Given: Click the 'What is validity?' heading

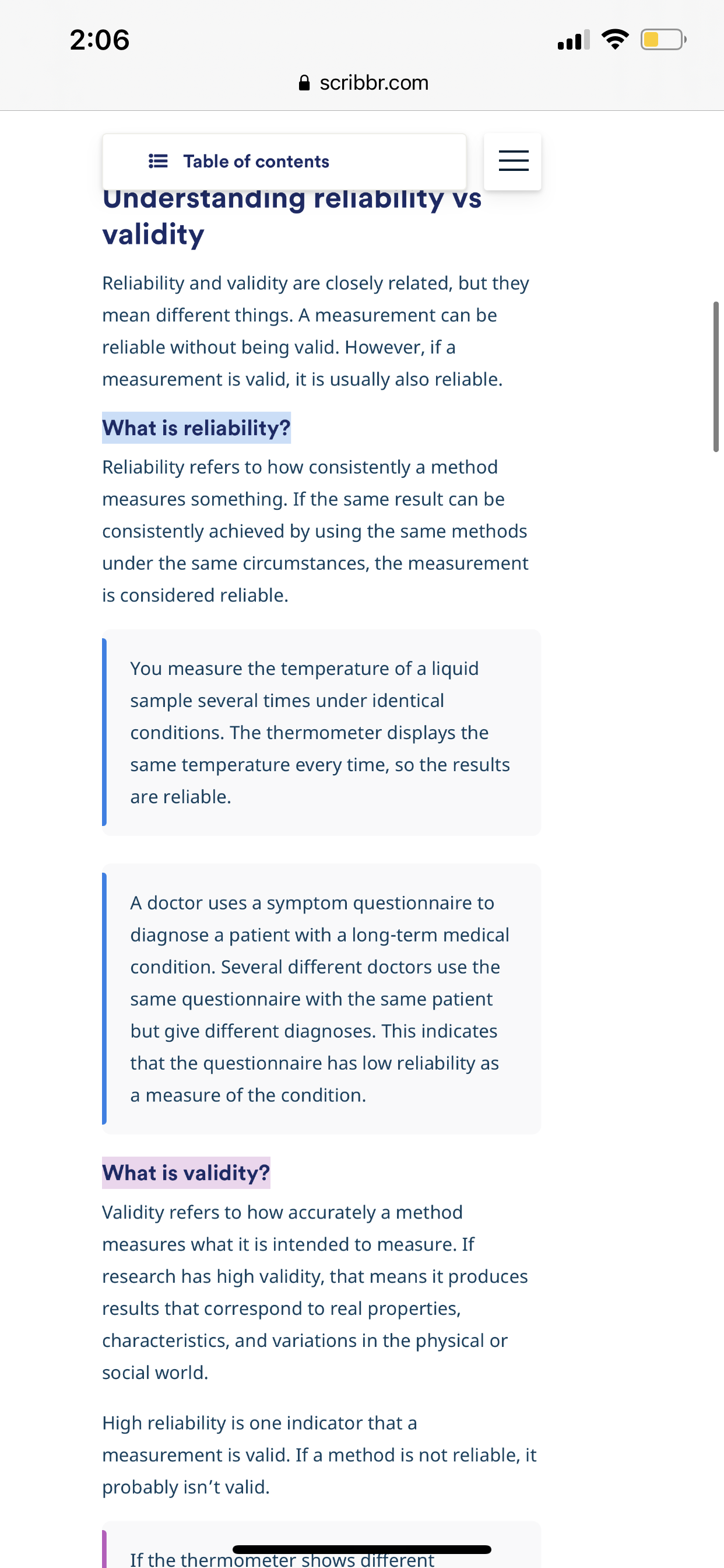Looking at the screenshot, I should [x=186, y=1173].
